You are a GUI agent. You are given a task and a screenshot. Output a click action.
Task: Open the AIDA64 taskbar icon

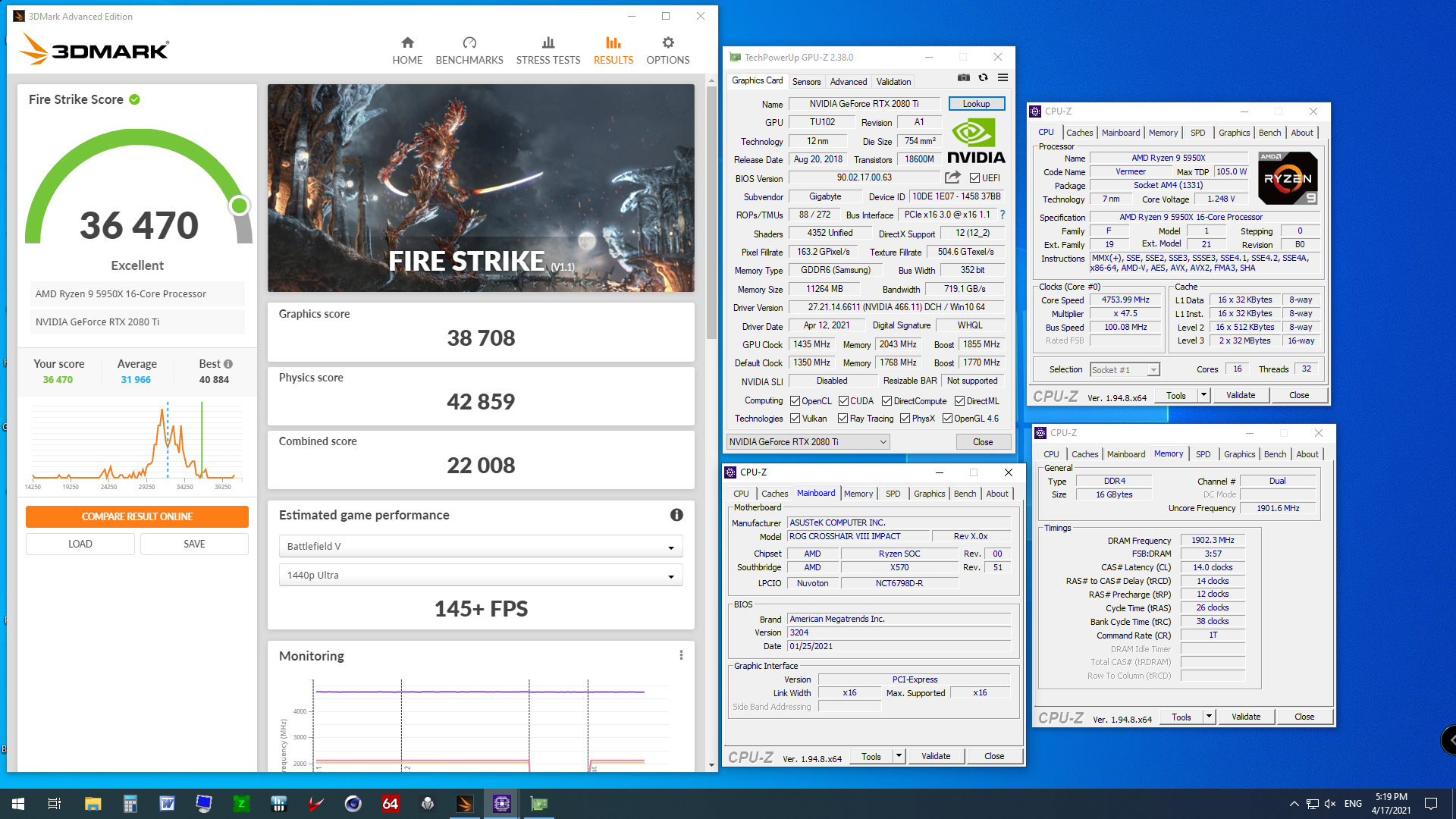[391, 804]
